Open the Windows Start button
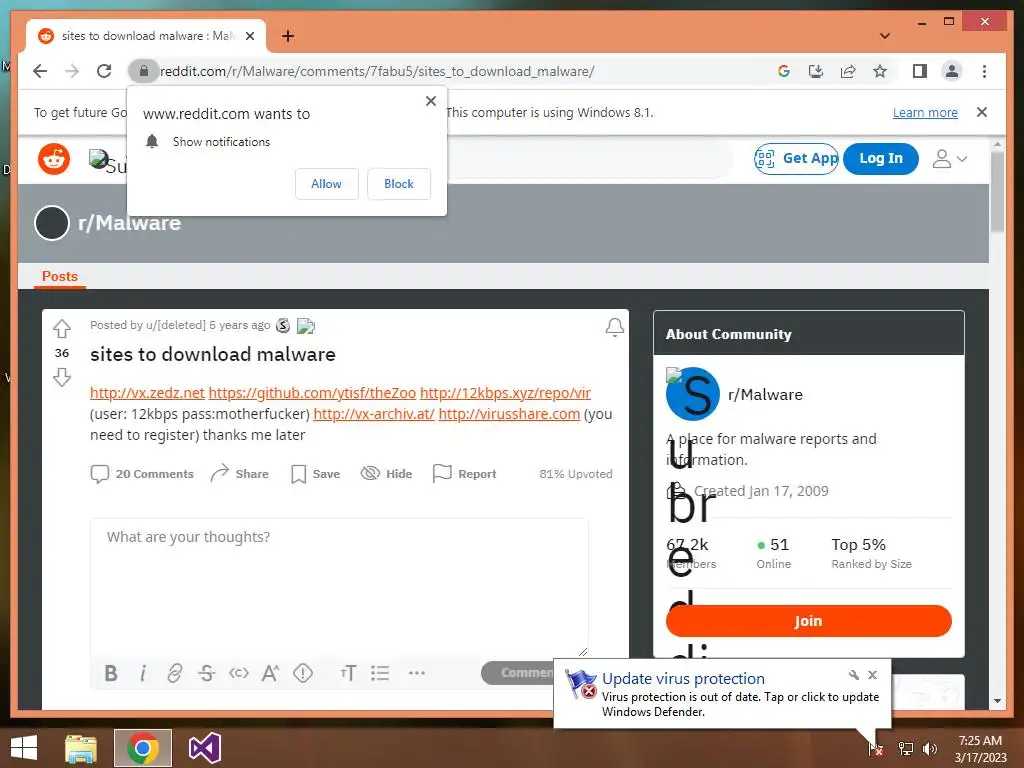Screen dimensions: 1024x768 (24, 748)
